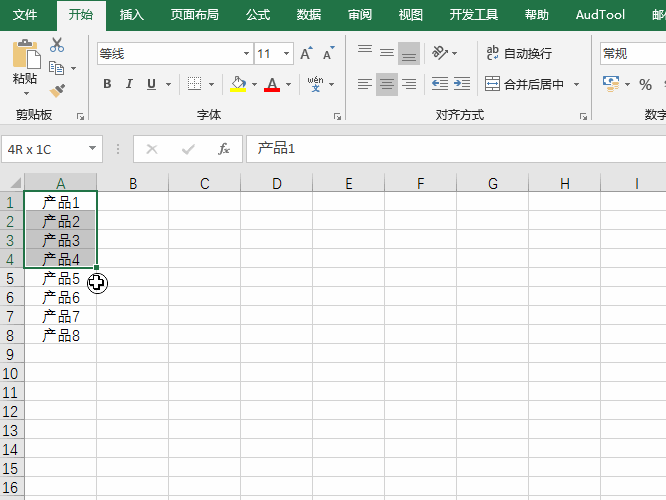Click the accounting number format icon
The width and height of the screenshot is (666, 500).
611,84
